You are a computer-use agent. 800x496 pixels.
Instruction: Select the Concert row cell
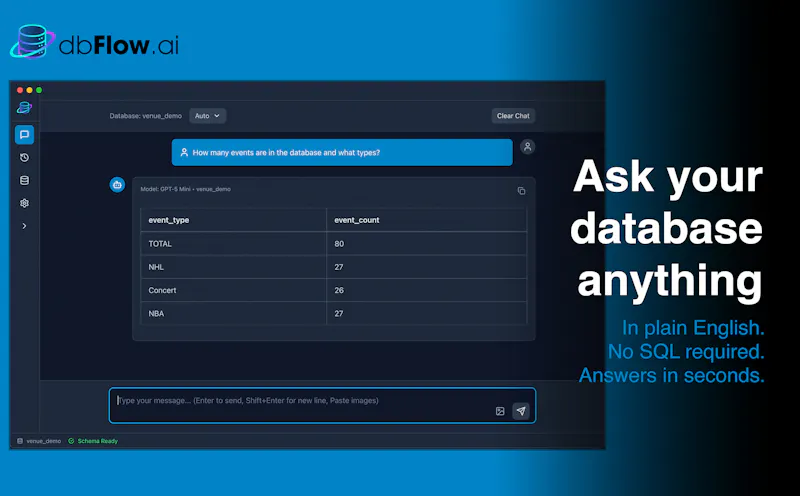[x=233, y=290]
